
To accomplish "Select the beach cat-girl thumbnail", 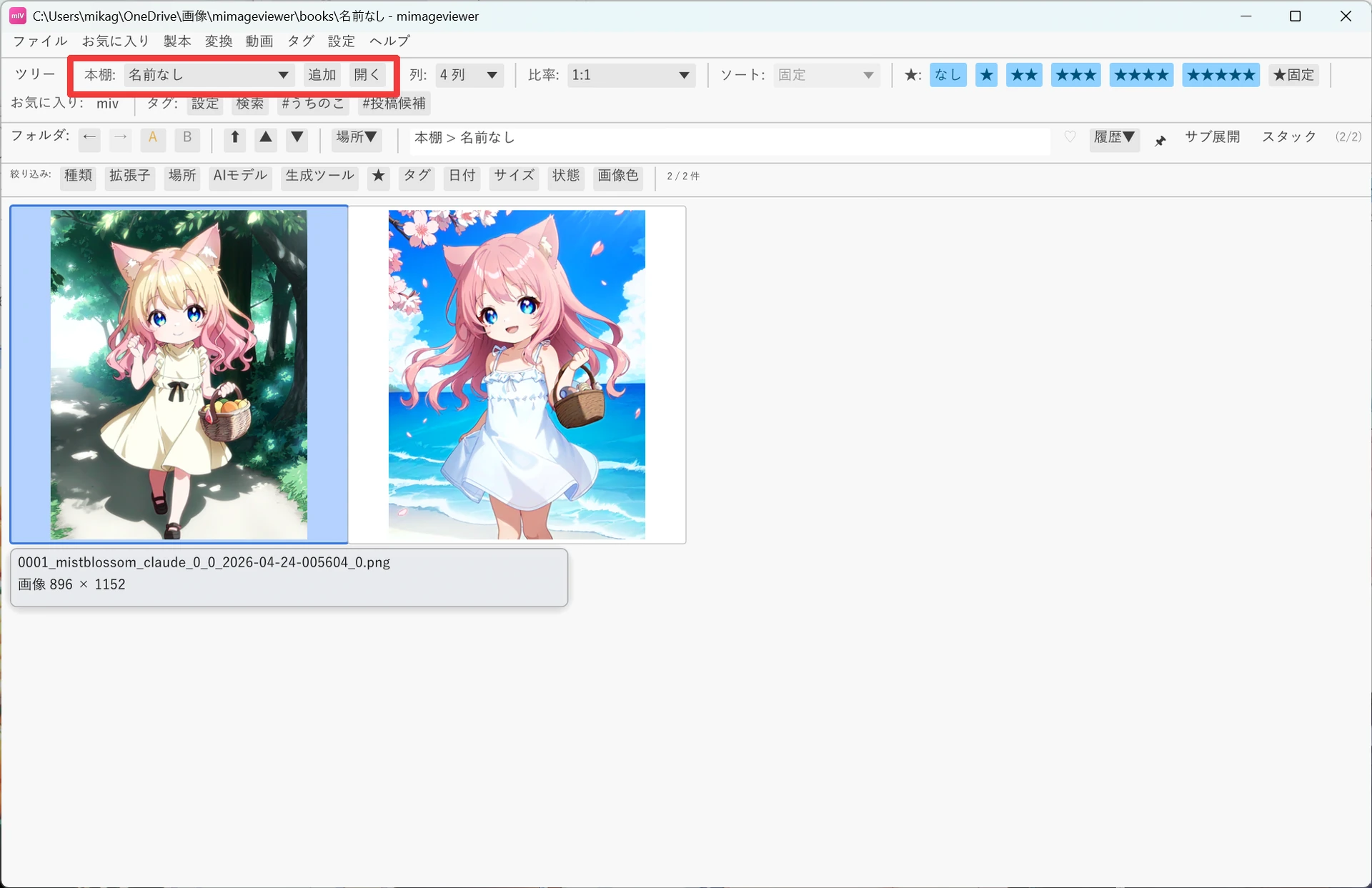I will [x=517, y=374].
